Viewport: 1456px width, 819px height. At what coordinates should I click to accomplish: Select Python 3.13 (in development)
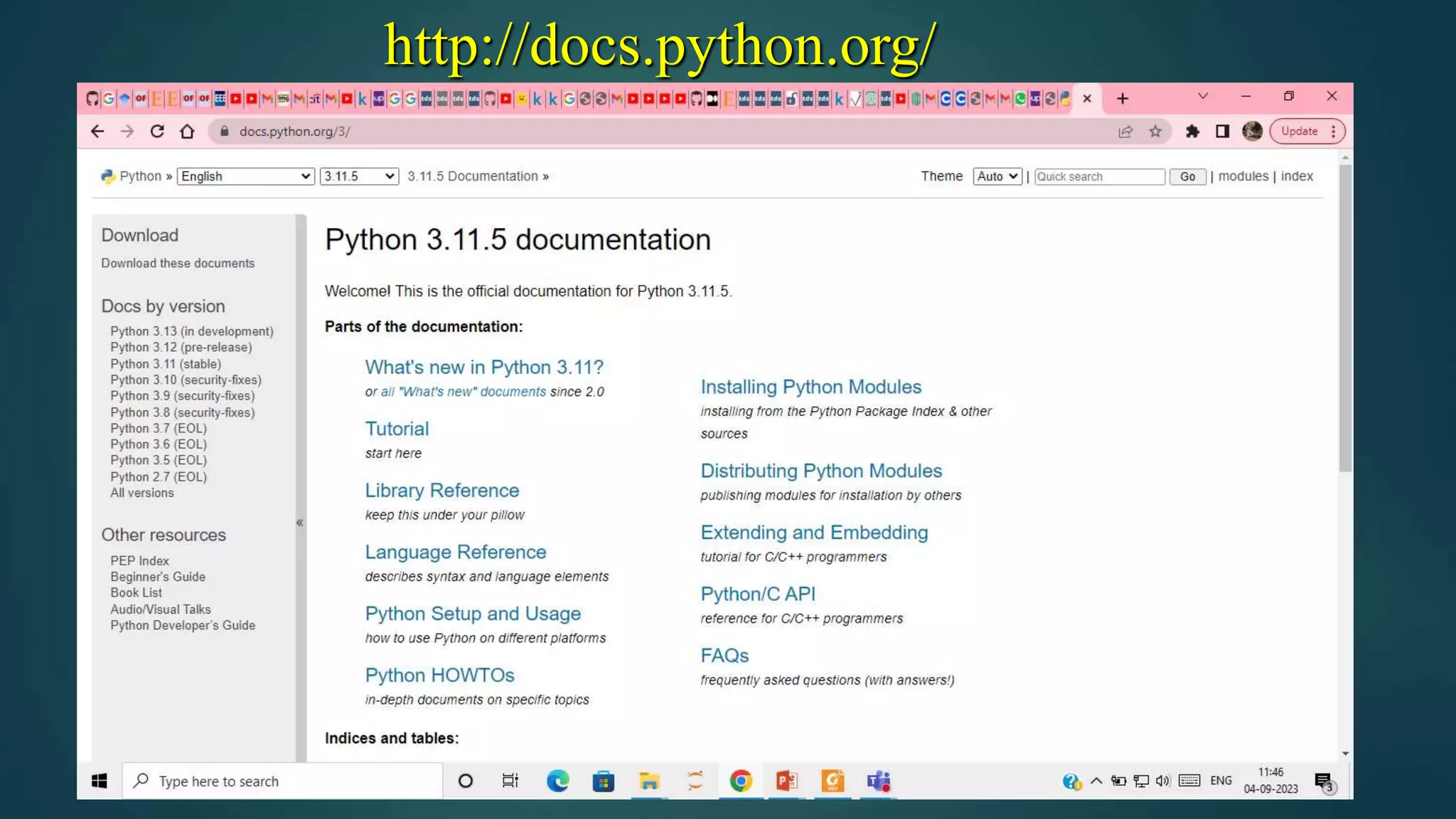click(192, 331)
